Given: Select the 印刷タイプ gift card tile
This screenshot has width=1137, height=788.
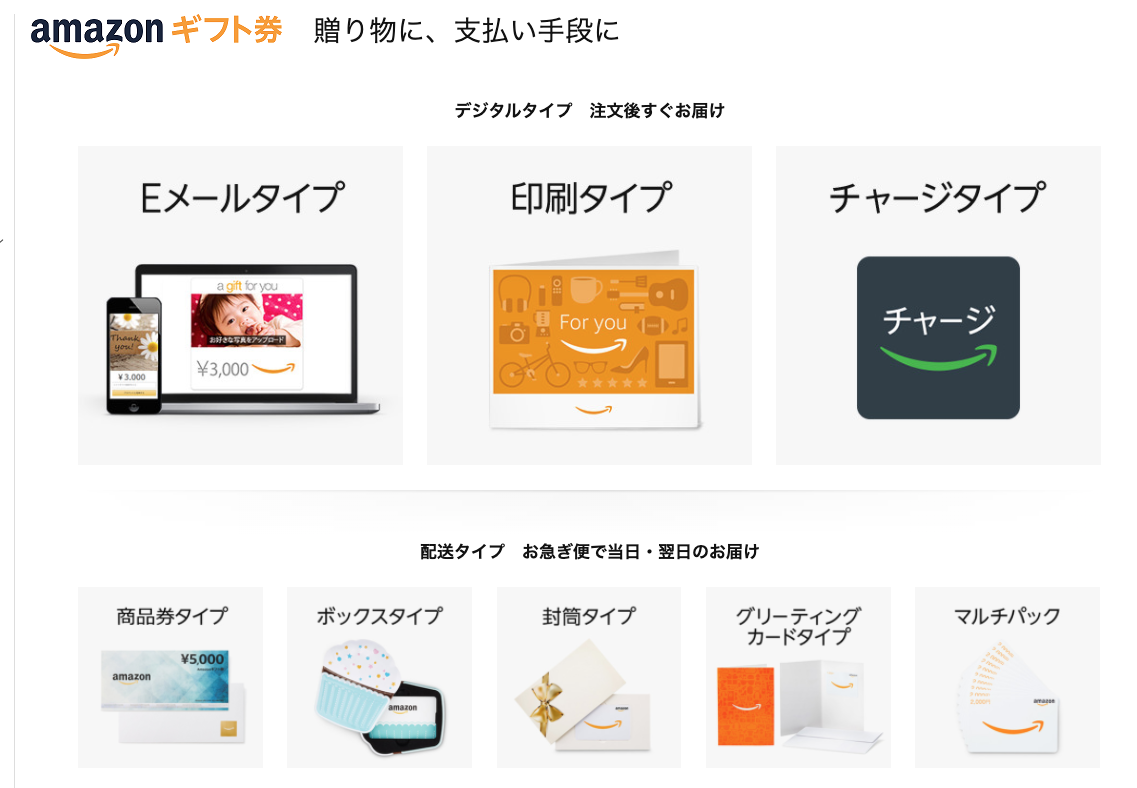Looking at the screenshot, I should tap(589, 305).
